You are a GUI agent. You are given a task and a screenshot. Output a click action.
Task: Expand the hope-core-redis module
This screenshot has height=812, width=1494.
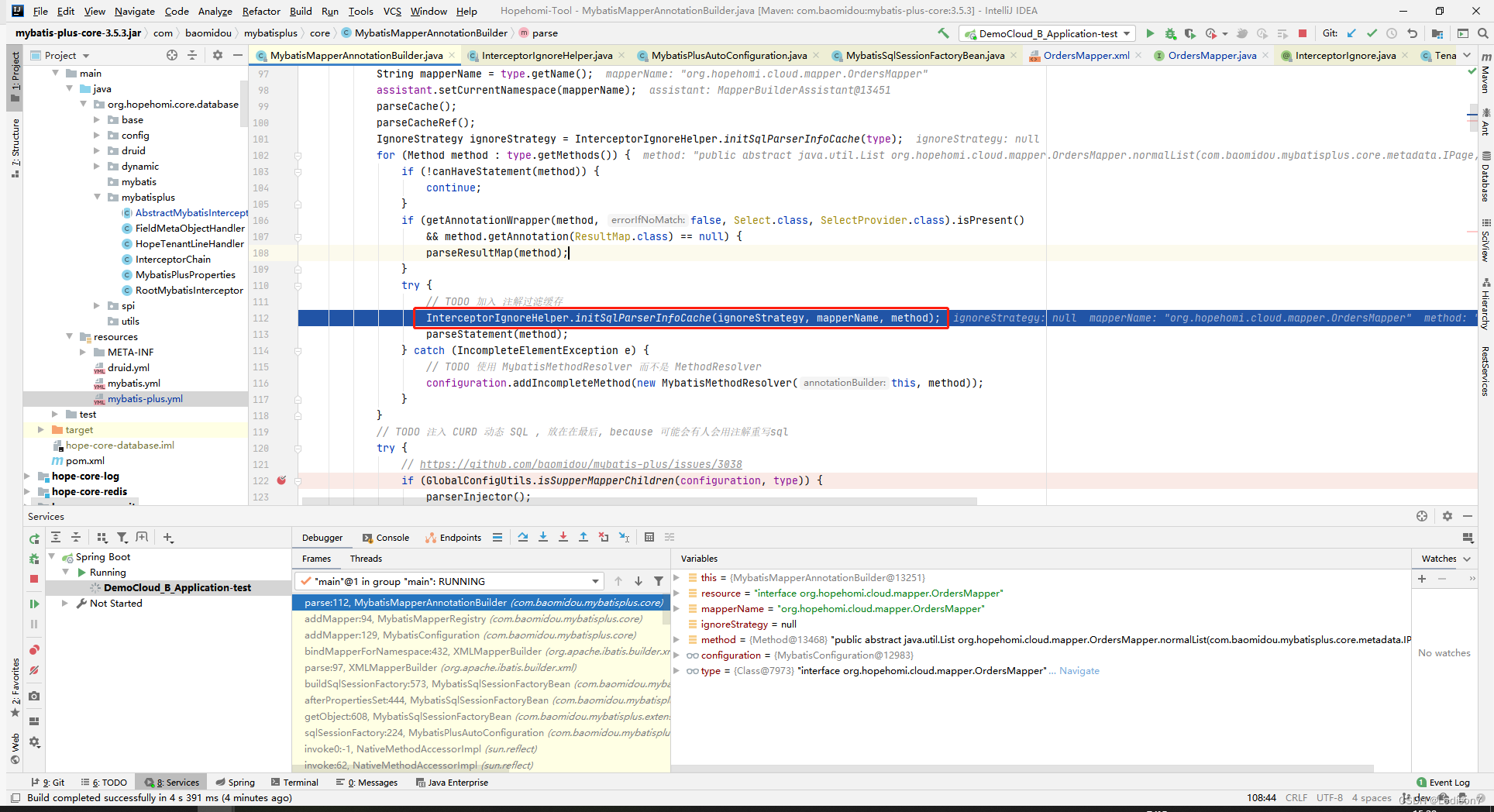pyautogui.click(x=27, y=492)
